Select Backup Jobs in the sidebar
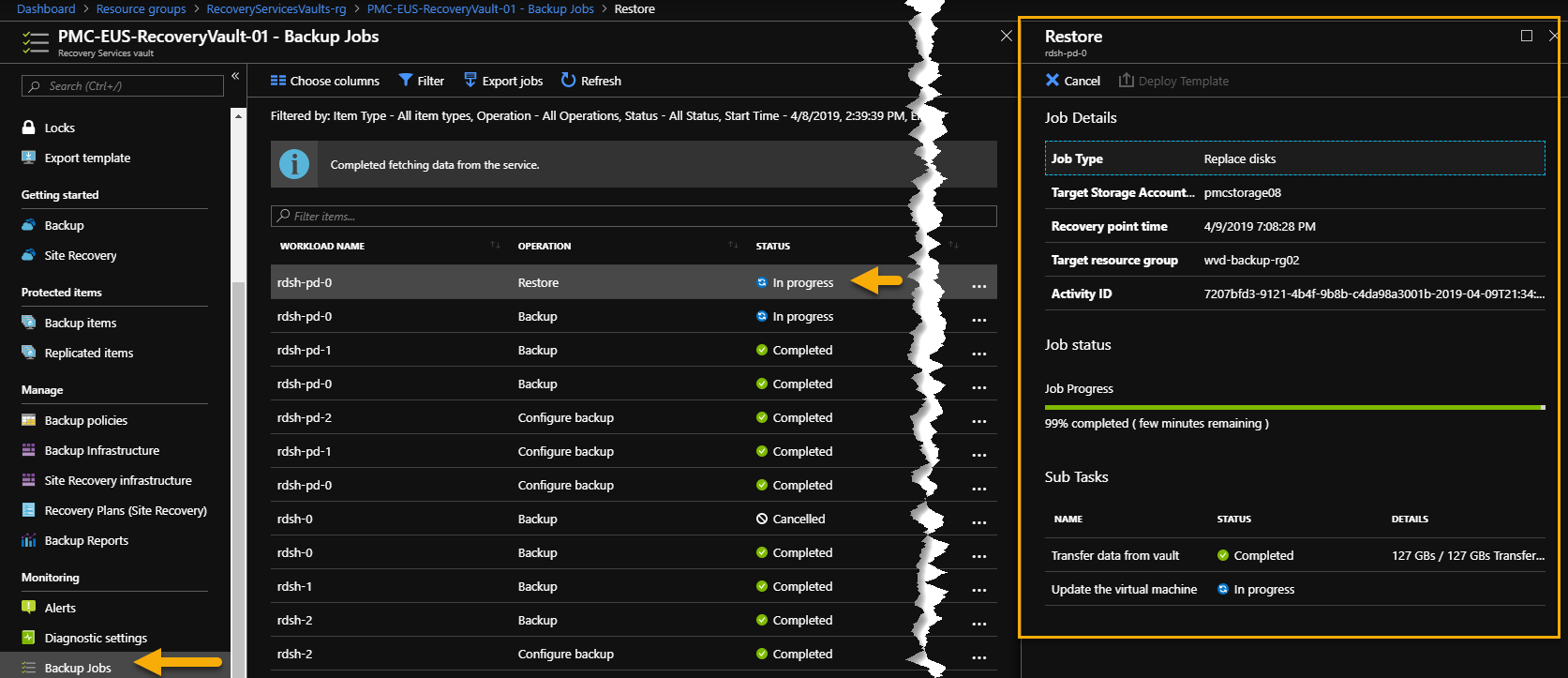 point(78,668)
